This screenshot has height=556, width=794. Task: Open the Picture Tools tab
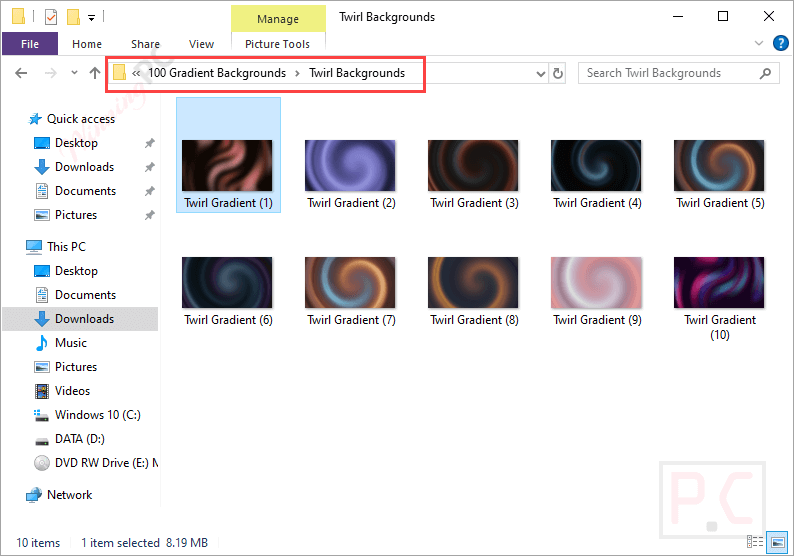277,44
